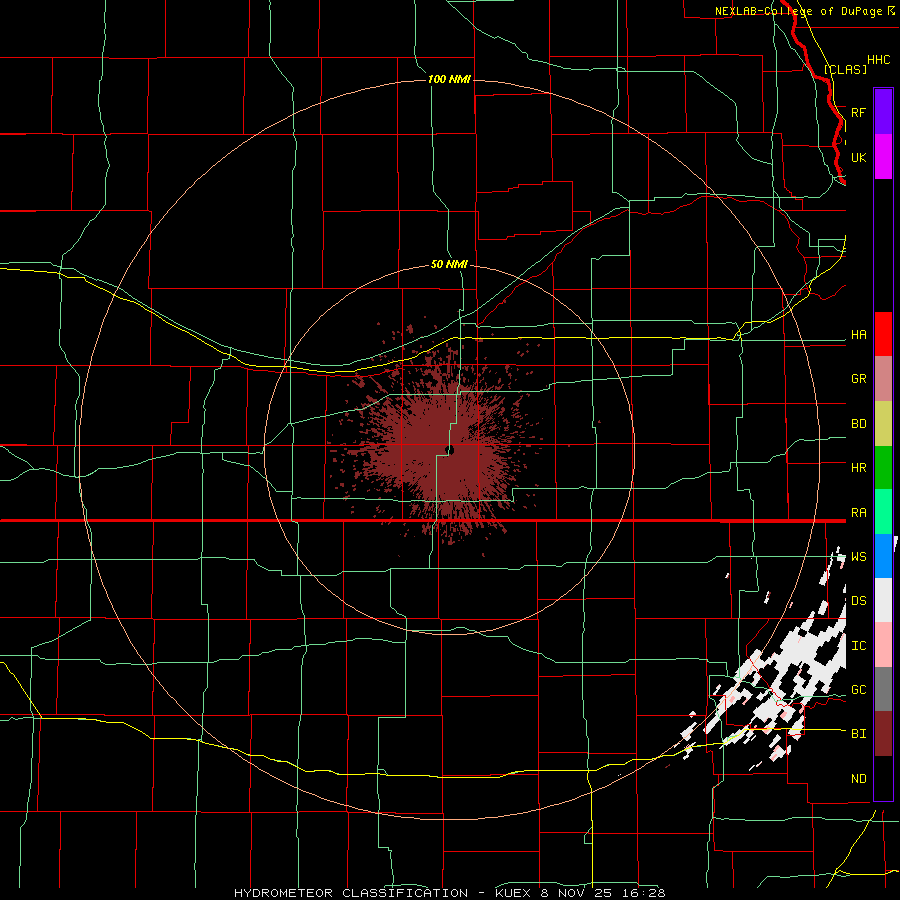This screenshot has height=900, width=900.
Task: Click the GR salmon legend swatch
Action: (883, 379)
